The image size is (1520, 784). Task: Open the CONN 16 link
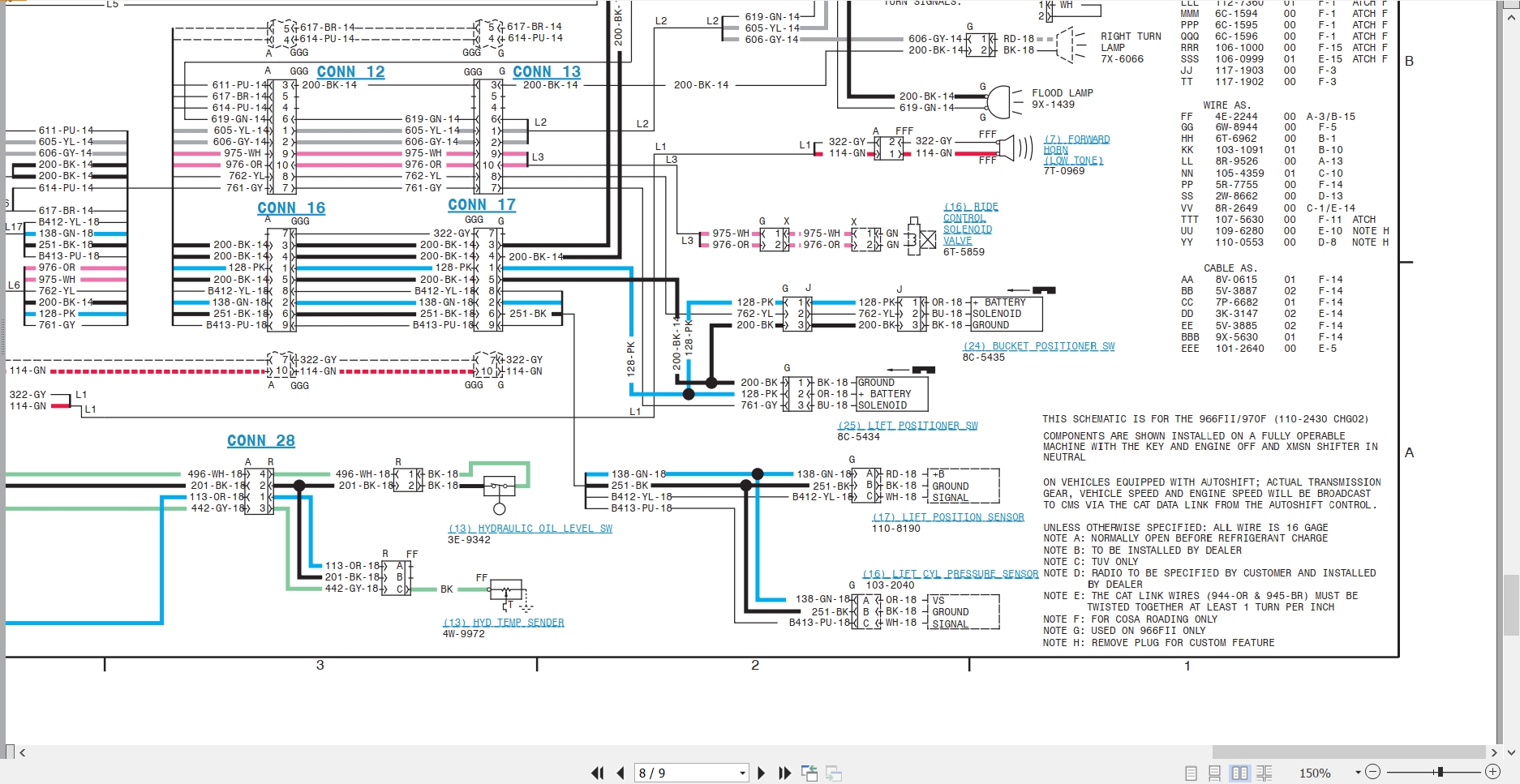point(291,208)
